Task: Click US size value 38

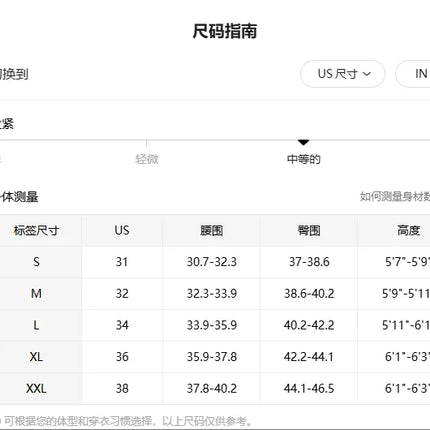Action: [122, 388]
